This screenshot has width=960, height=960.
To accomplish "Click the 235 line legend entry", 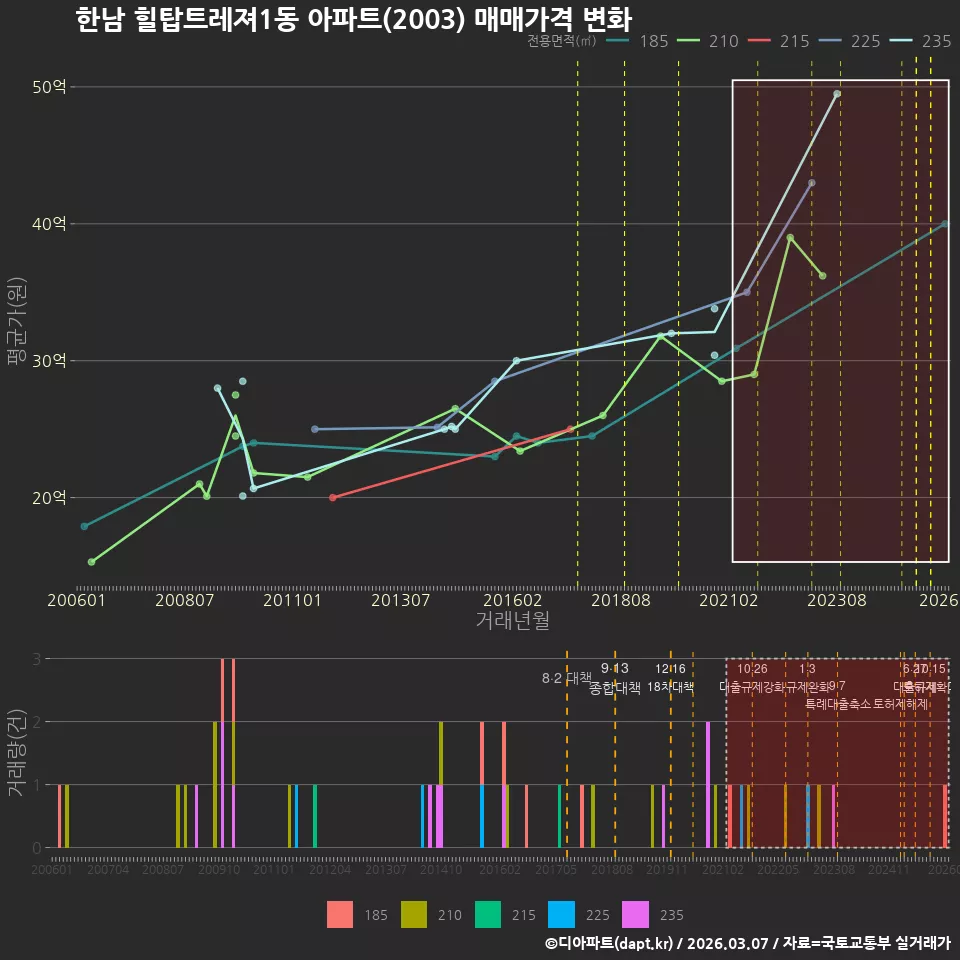I will click(x=921, y=41).
